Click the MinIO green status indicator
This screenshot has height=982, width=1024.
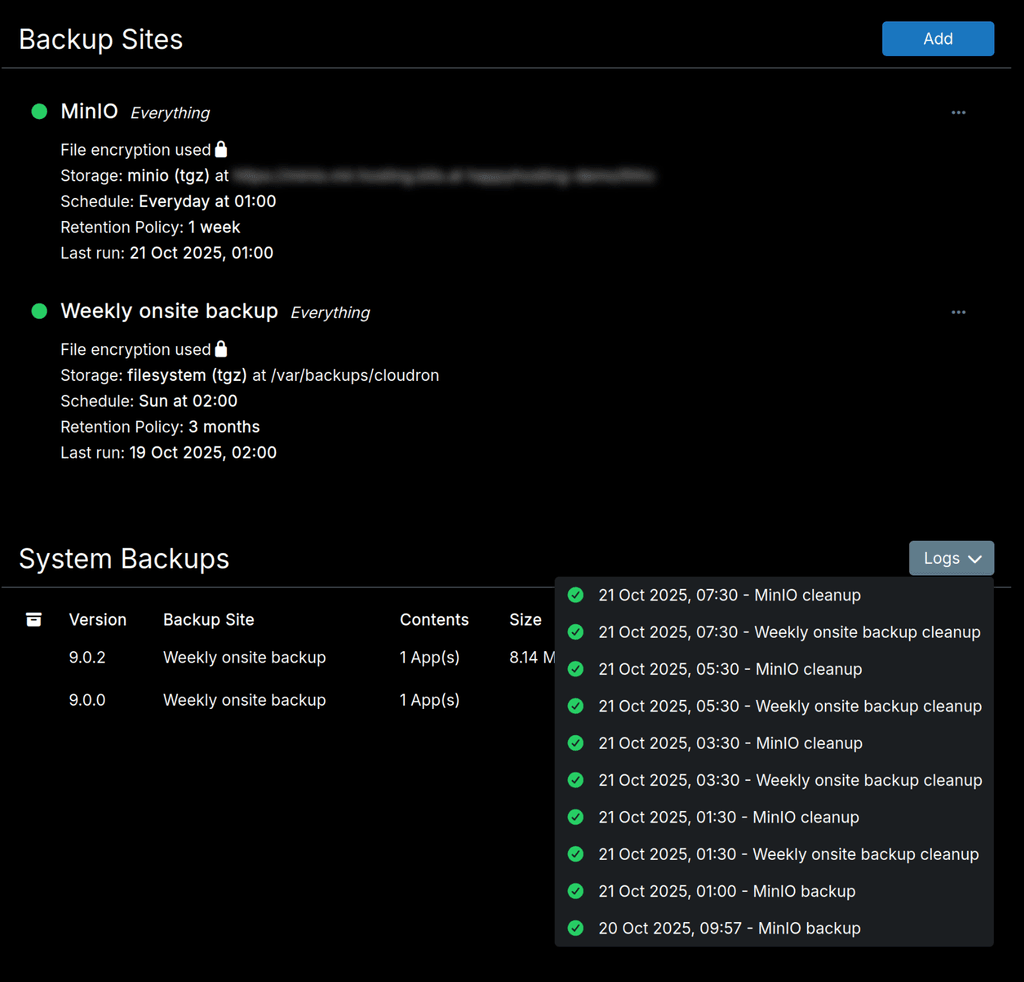[40, 112]
